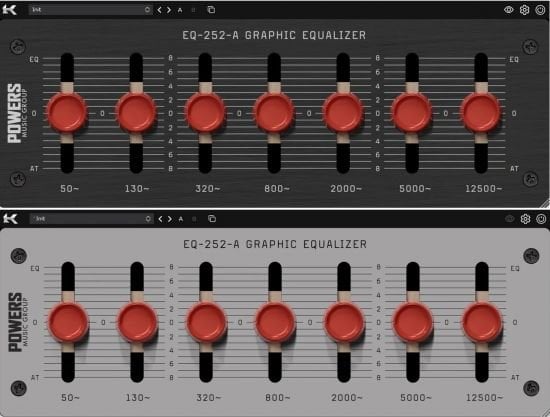Click the 800~ red slider knob on dark equalizer
The width and height of the screenshot is (550, 417).
[274, 113]
